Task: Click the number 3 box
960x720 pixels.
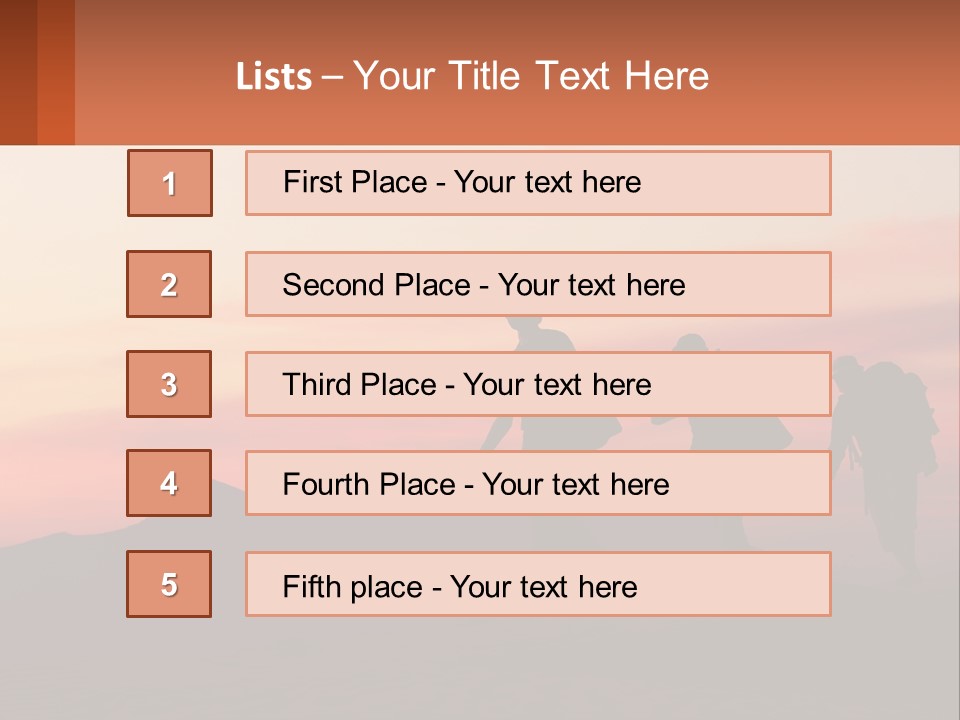Action: click(x=169, y=384)
